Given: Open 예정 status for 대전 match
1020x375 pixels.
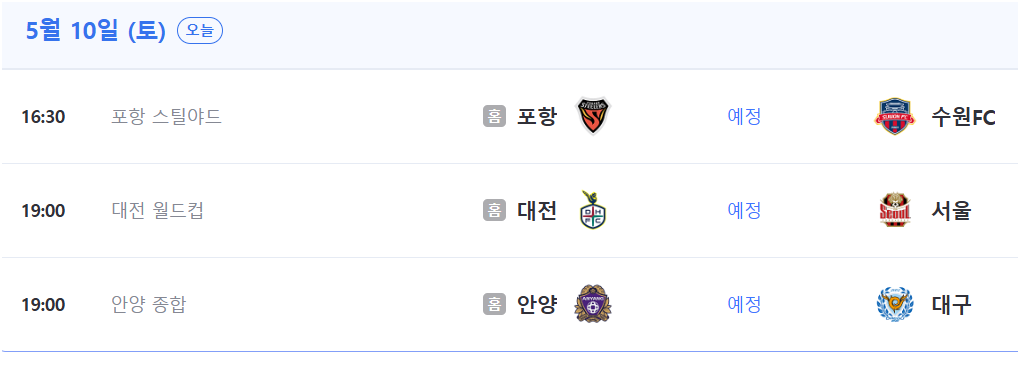Looking at the screenshot, I should coord(744,210).
